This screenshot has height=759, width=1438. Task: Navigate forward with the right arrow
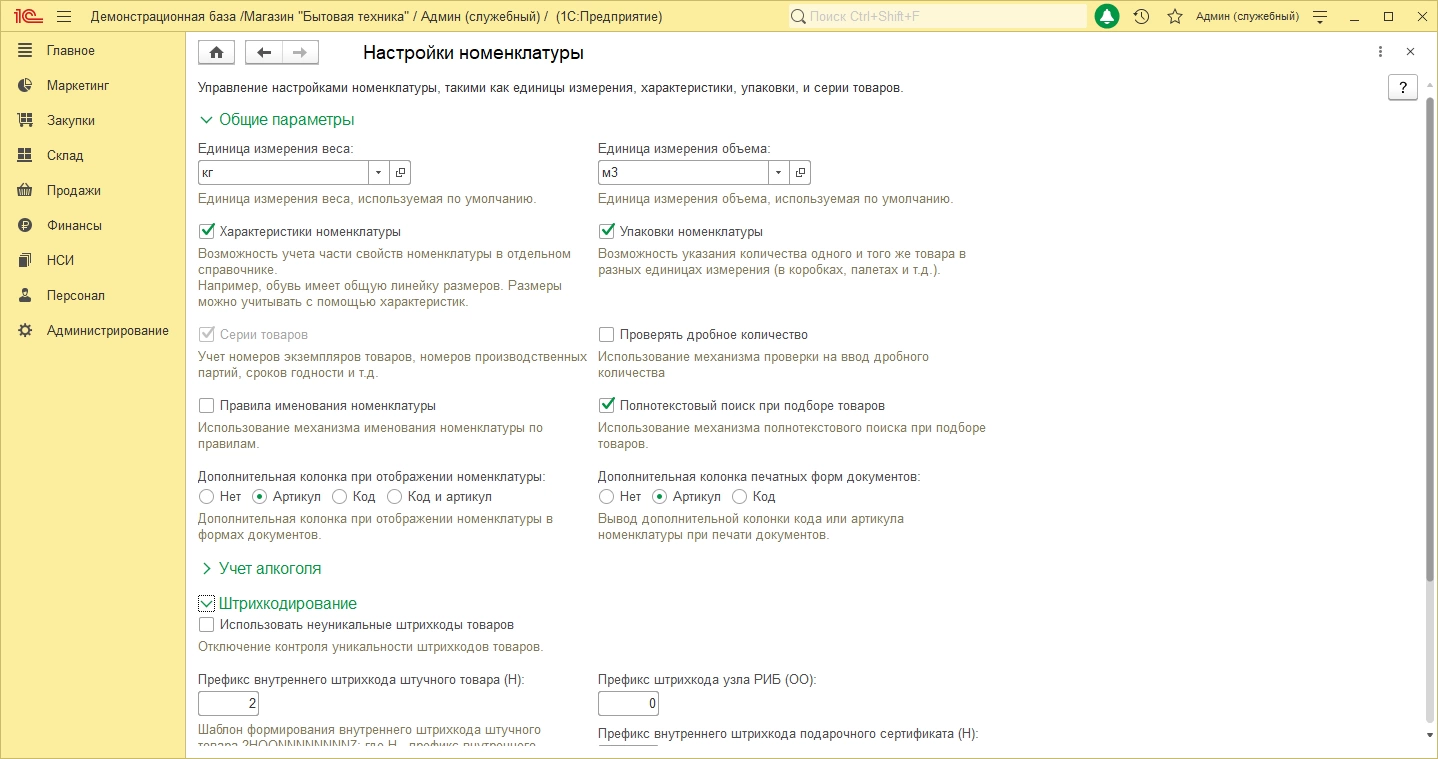300,53
